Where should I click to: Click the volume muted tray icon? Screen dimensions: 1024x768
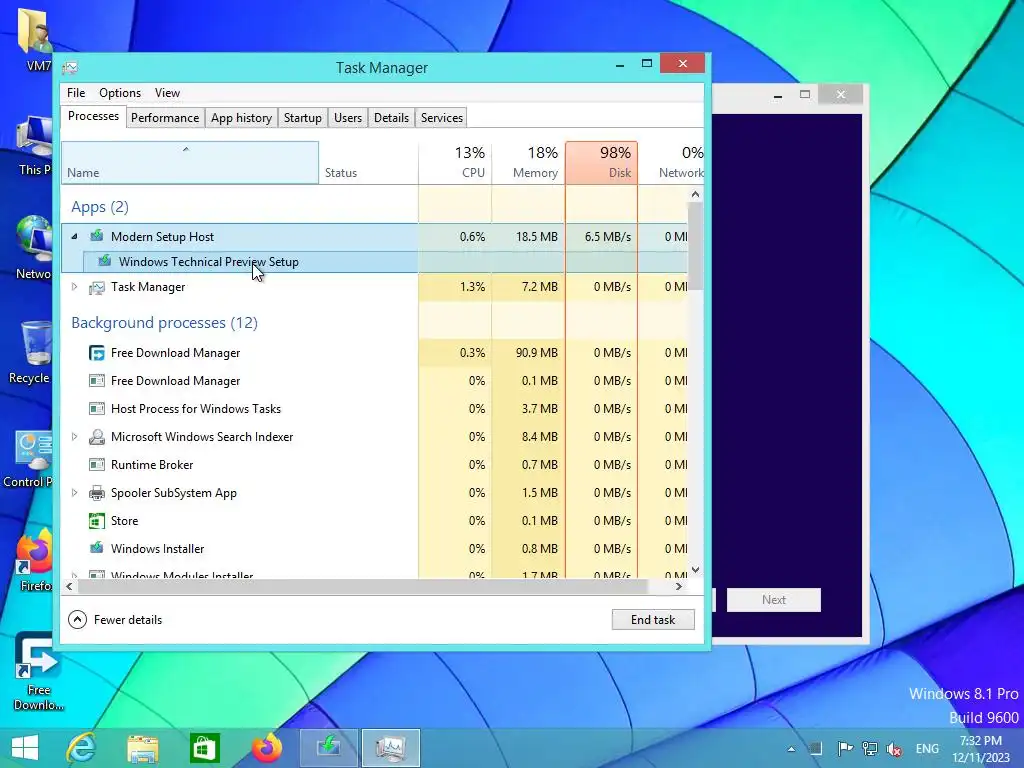click(x=894, y=748)
